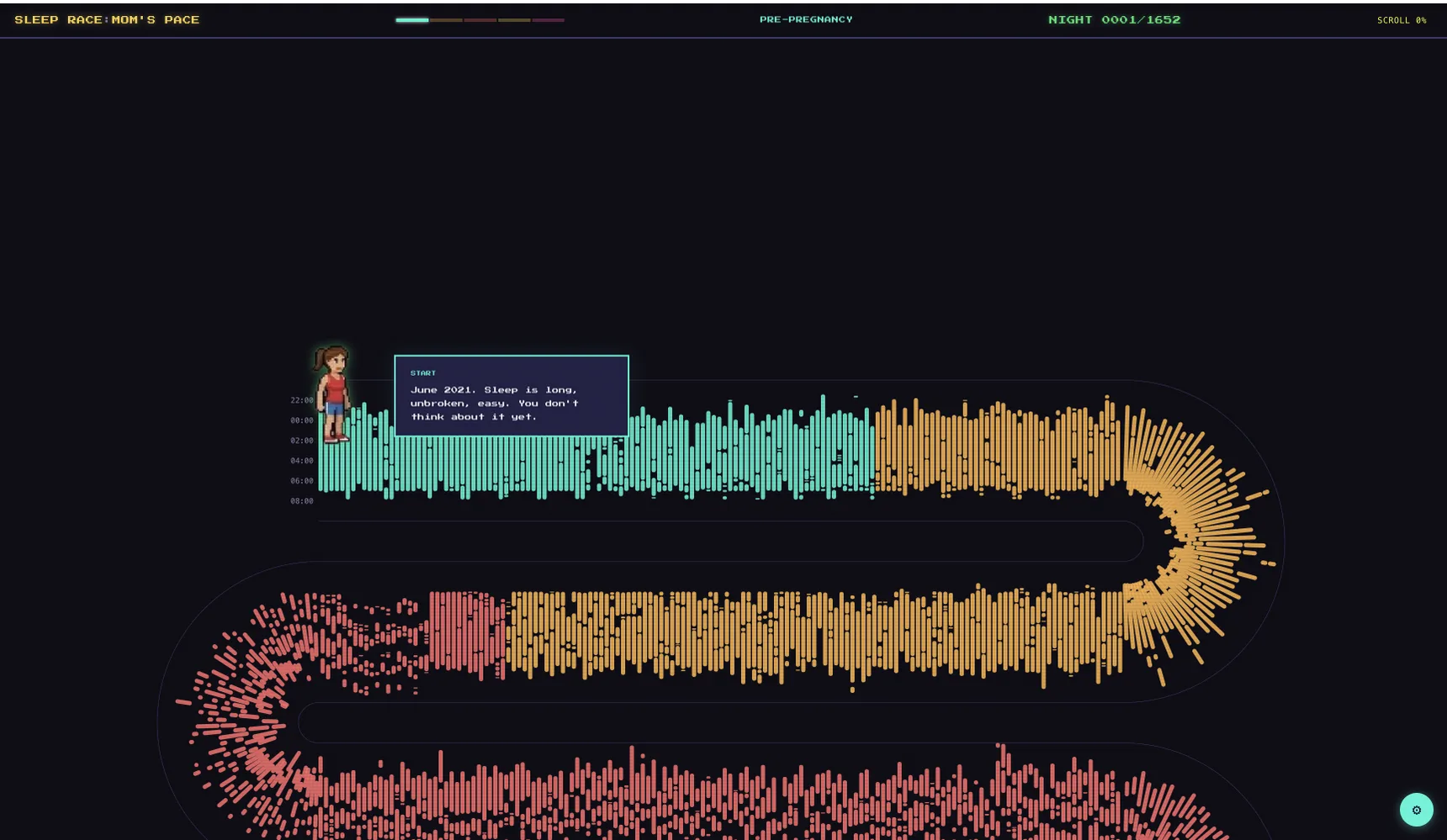Click the "PRE-PREGNANCY" phase label
Screen dimensions: 1447x840
tap(806, 19)
